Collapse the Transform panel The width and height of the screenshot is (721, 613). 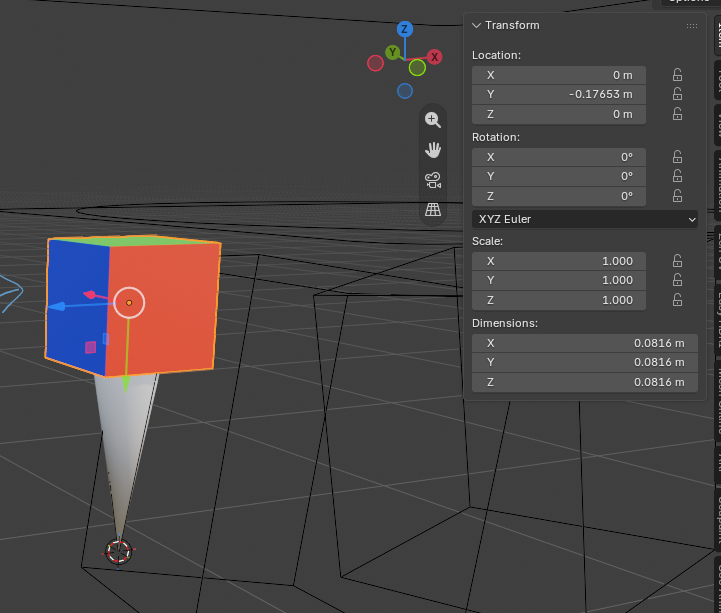(476, 25)
